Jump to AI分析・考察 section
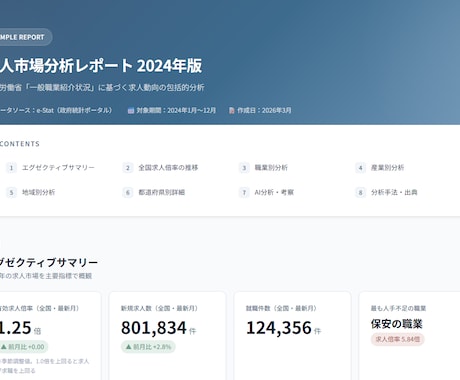Viewport: 460px width, 380px height. tap(274, 192)
